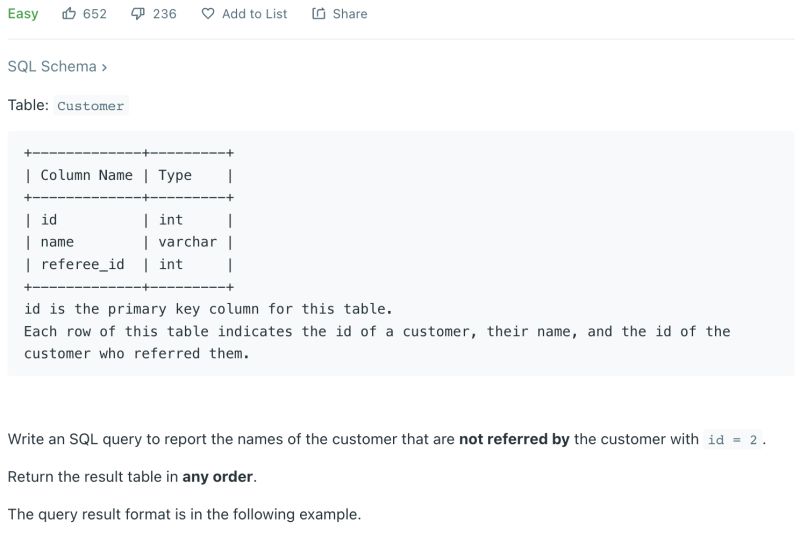Image resolution: width=800 pixels, height=550 pixels.
Task: Click the Easy difficulty label
Action: [x=23, y=14]
